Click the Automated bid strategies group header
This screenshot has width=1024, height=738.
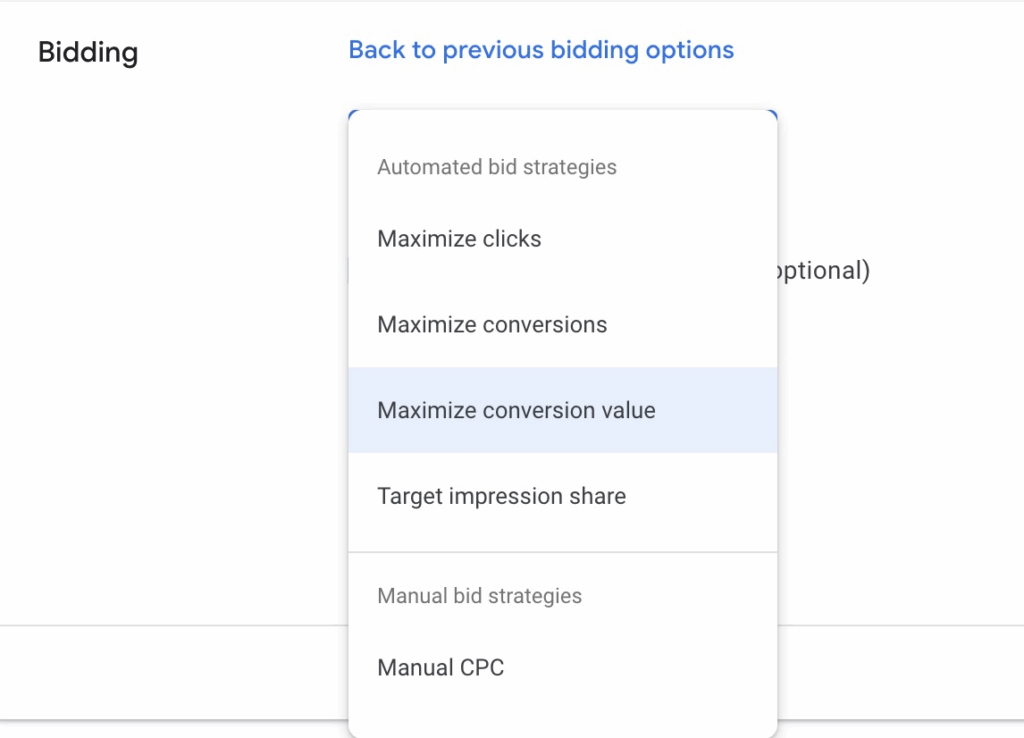tap(496, 167)
